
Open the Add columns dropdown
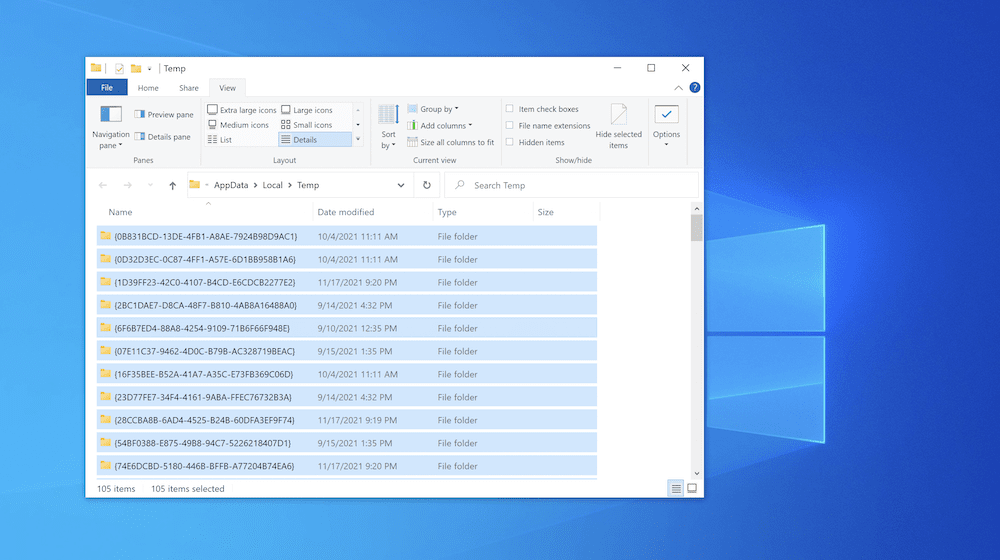[445, 126]
